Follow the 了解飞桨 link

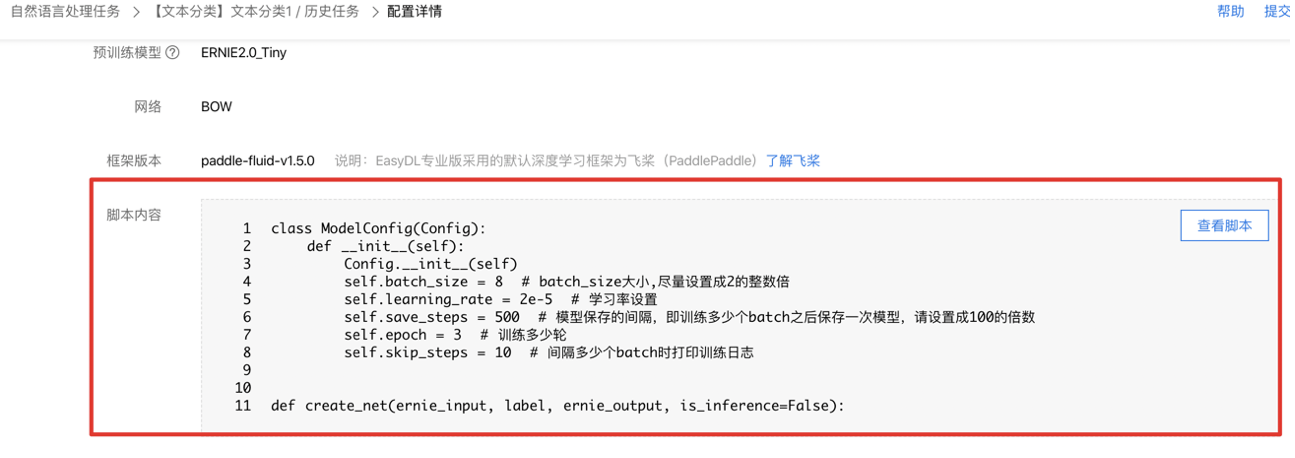[x=793, y=160]
